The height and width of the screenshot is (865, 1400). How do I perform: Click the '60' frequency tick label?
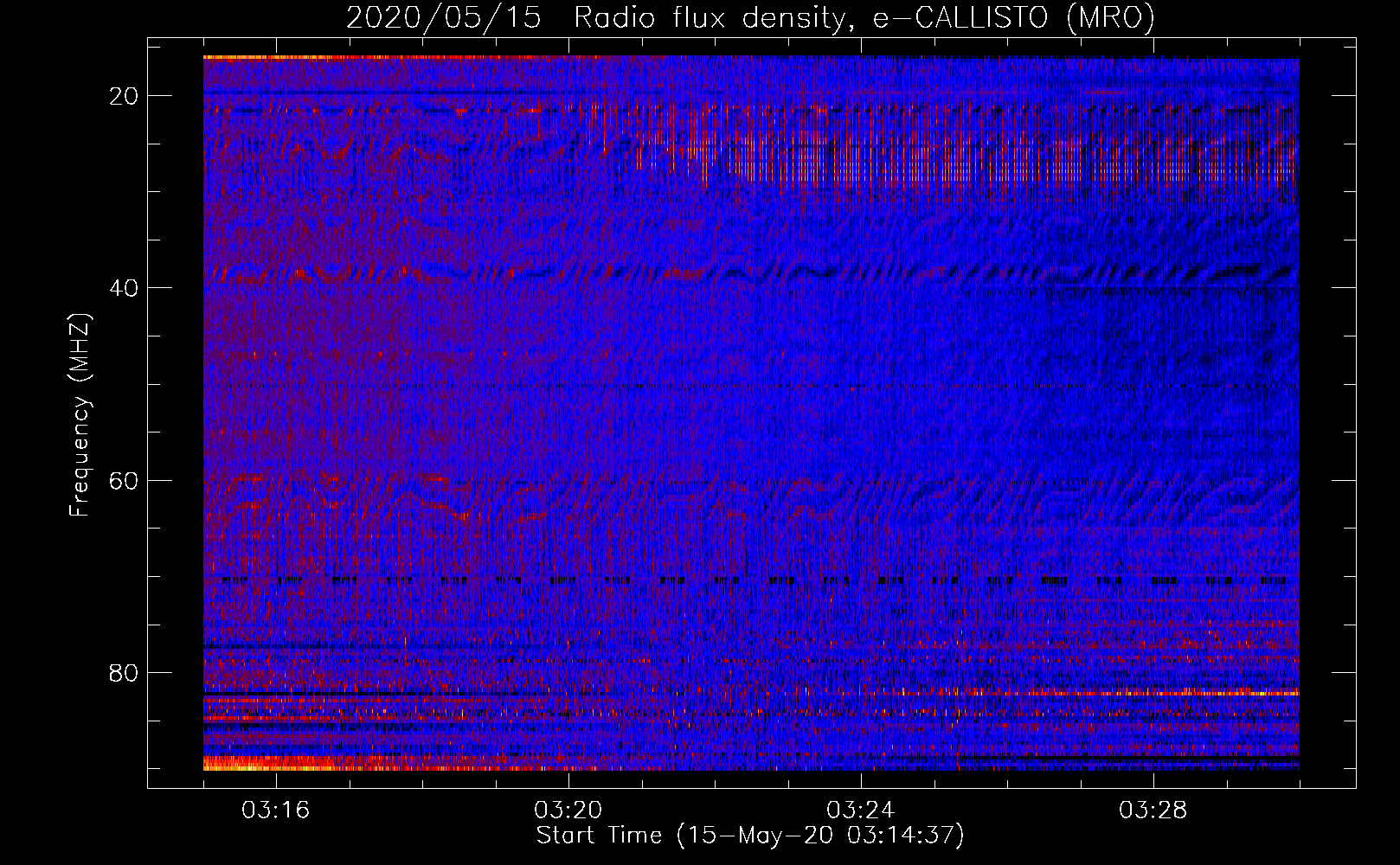(x=125, y=480)
